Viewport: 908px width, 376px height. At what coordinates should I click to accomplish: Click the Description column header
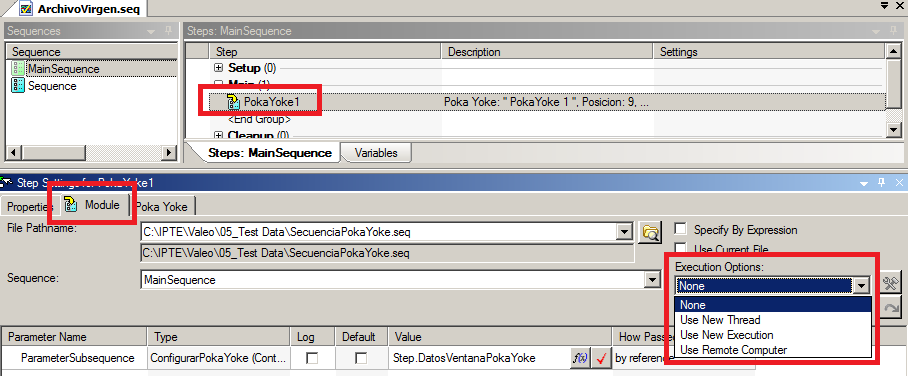tap(547, 52)
